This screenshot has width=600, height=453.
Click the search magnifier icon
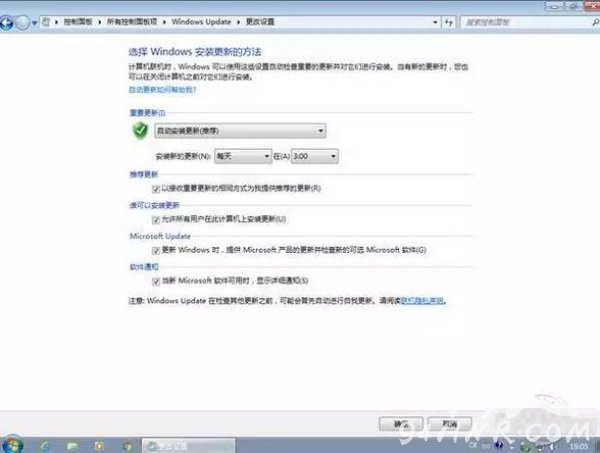(x=595, y=22)
